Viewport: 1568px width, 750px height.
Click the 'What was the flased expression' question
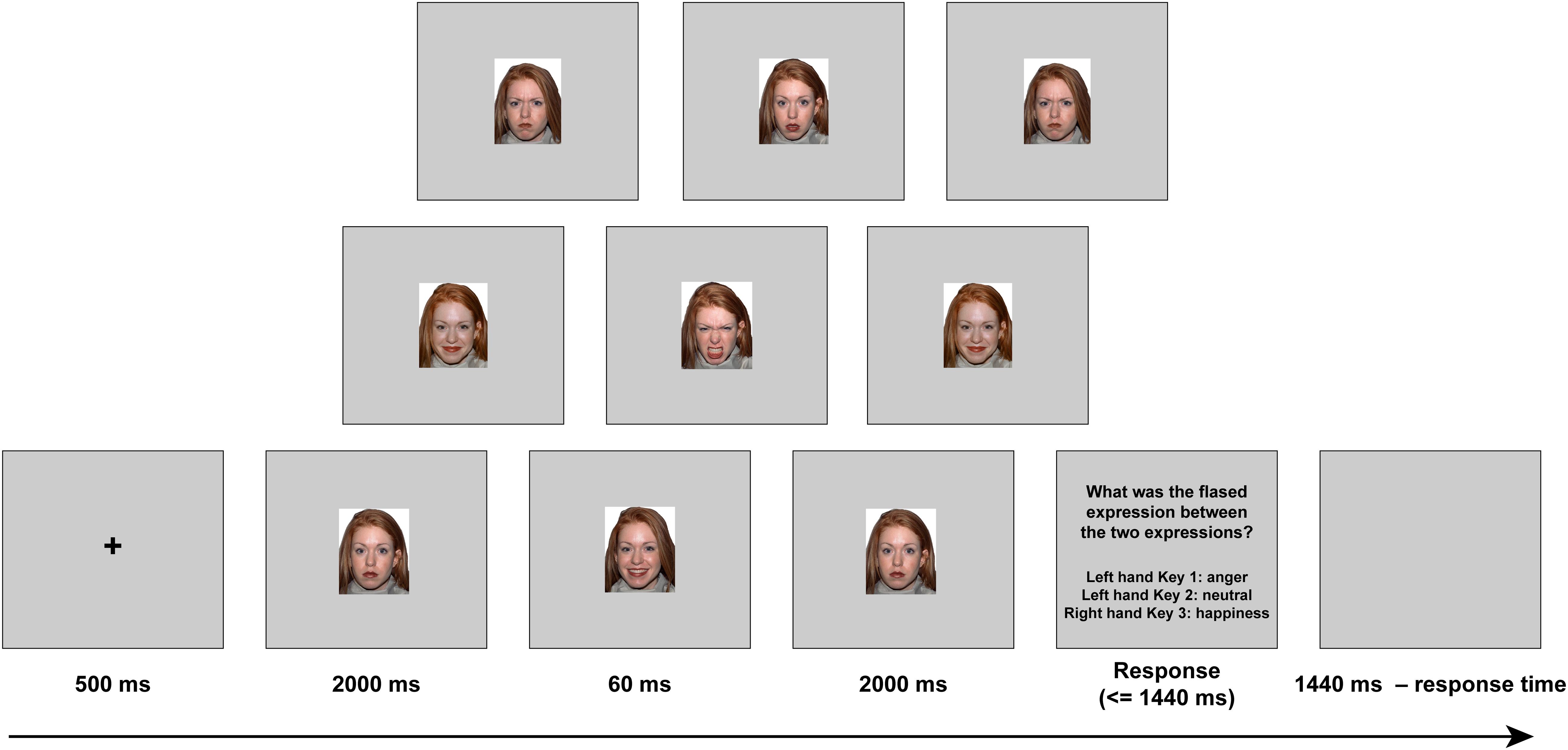(1167, 512)
